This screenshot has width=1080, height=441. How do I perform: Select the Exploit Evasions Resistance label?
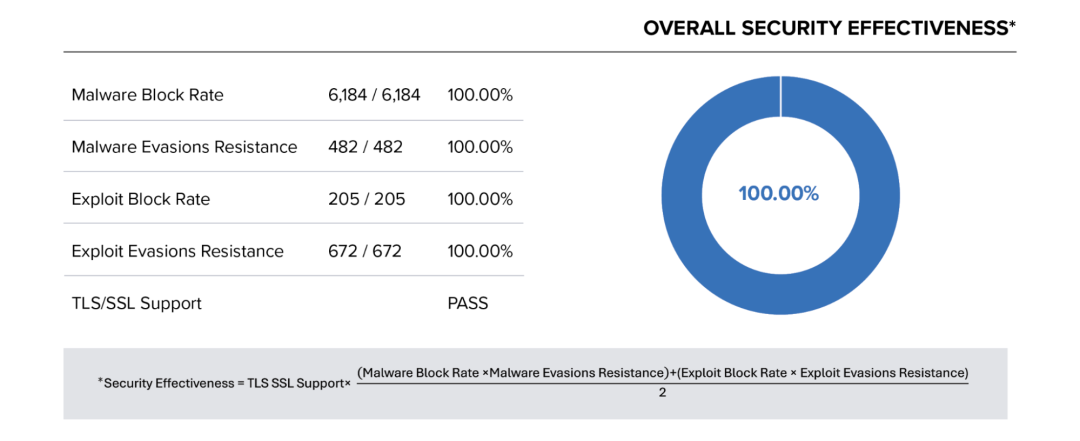click(x=178, y=251)
